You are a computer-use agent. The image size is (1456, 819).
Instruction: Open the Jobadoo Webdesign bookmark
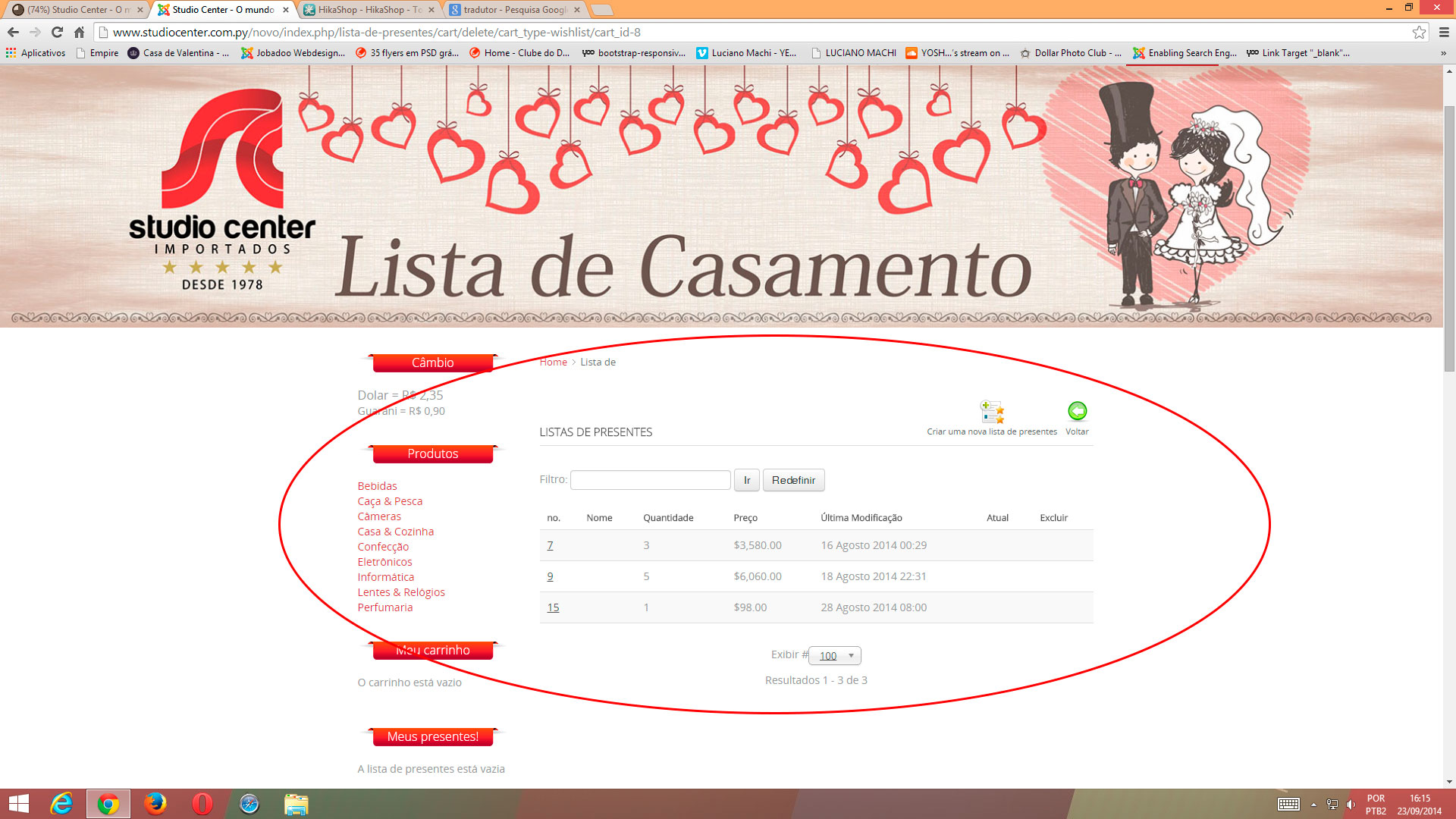(293, 53)
